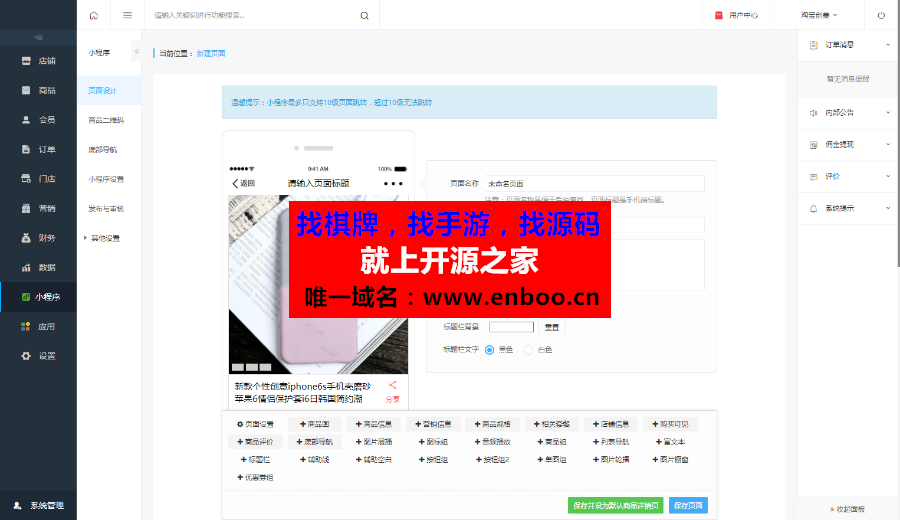Add the 商品图 component

click(x=315, y=424)
